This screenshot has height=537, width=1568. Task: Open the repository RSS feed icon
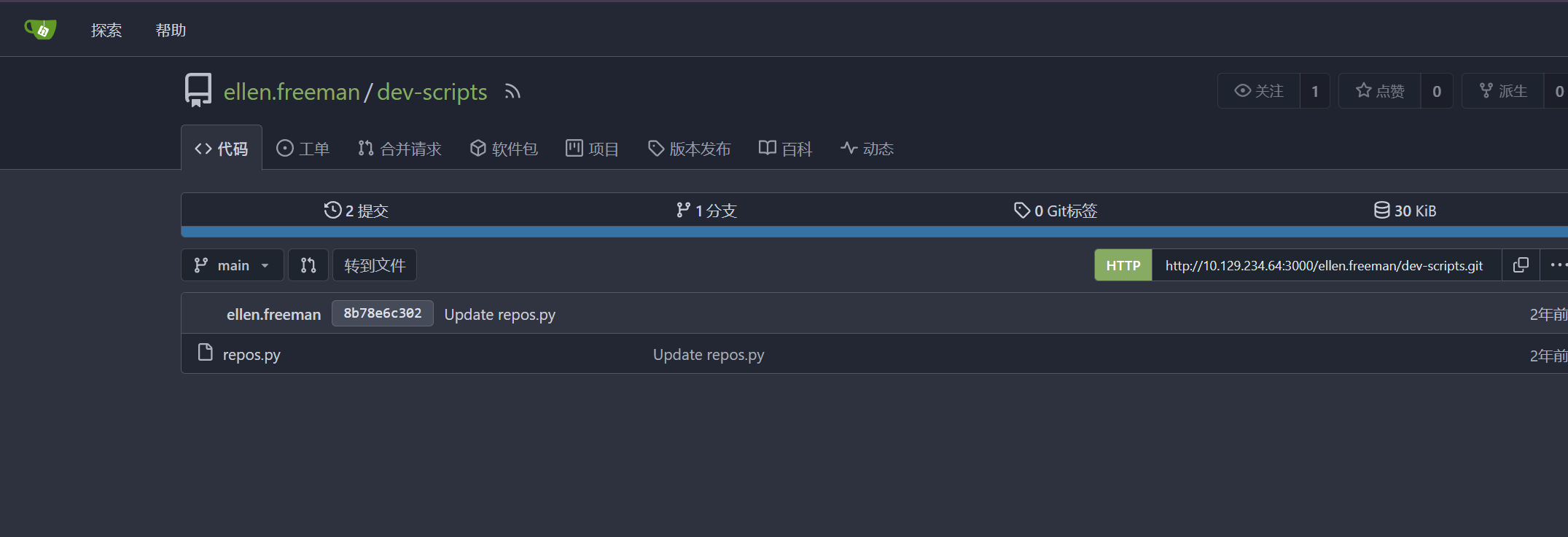tap(512, 92)
